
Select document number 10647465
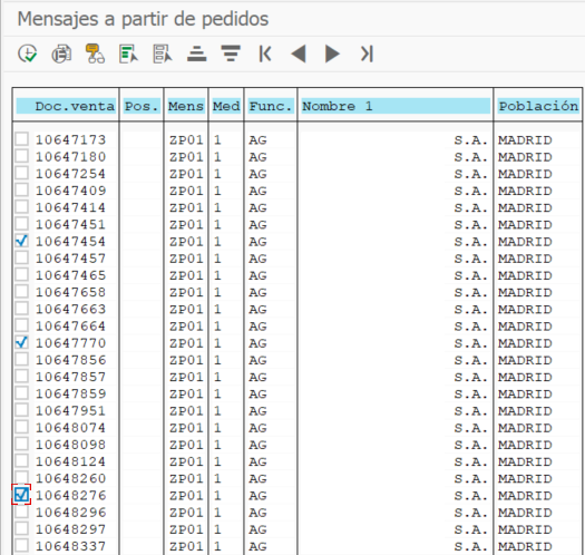pos(71,275)
